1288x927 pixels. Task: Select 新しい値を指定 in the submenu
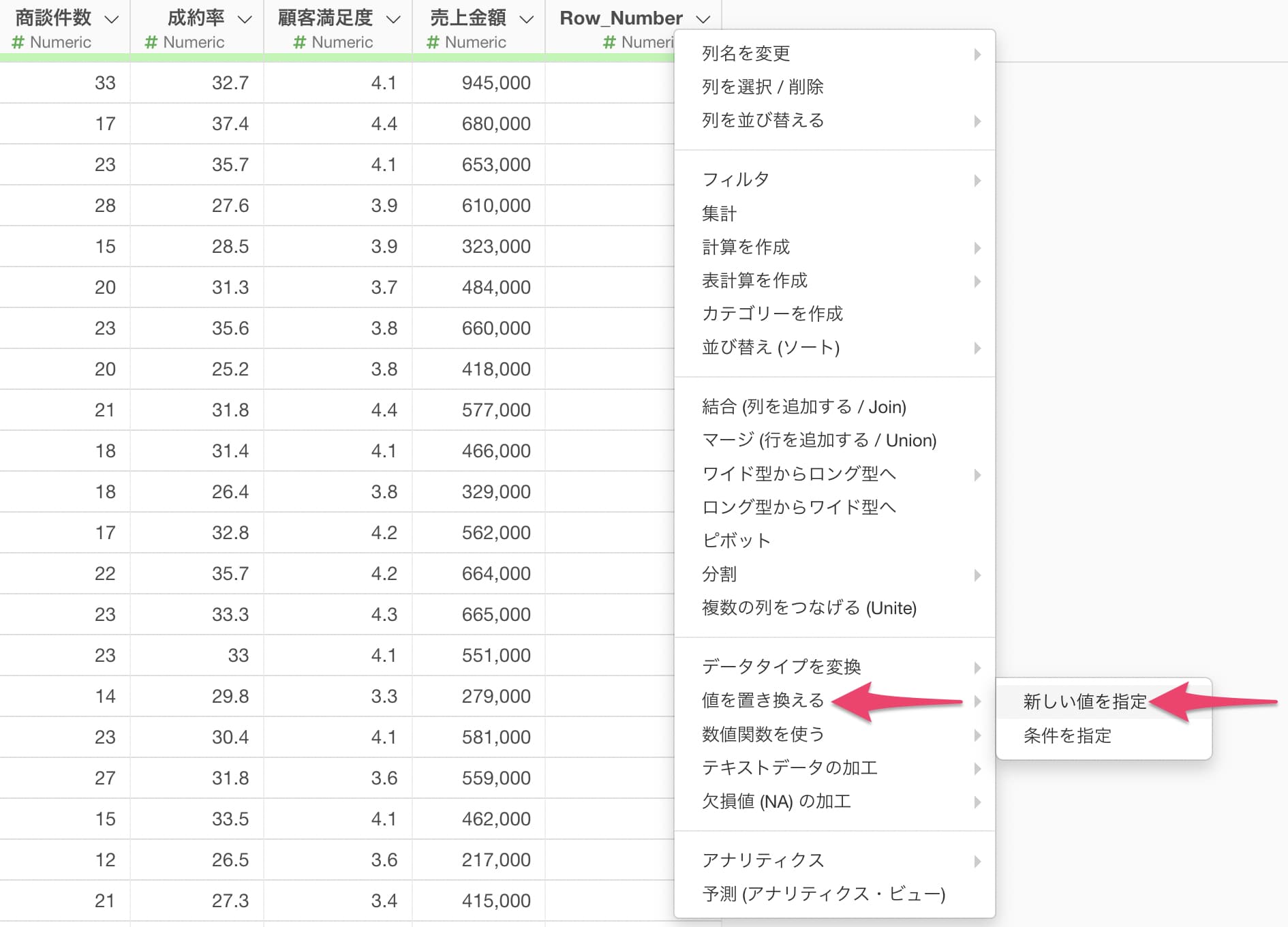(1104, 701)
